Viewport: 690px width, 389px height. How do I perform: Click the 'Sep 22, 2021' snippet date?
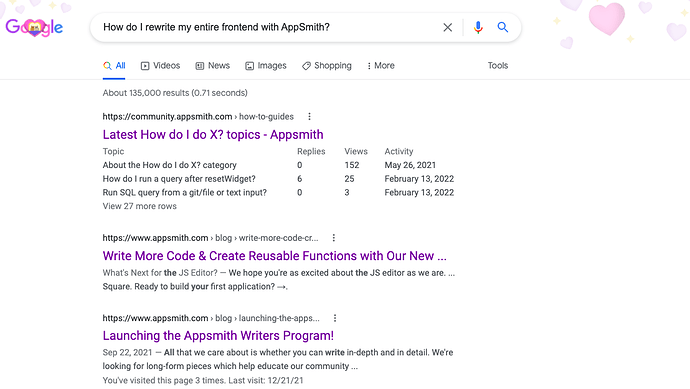[127, 352]
